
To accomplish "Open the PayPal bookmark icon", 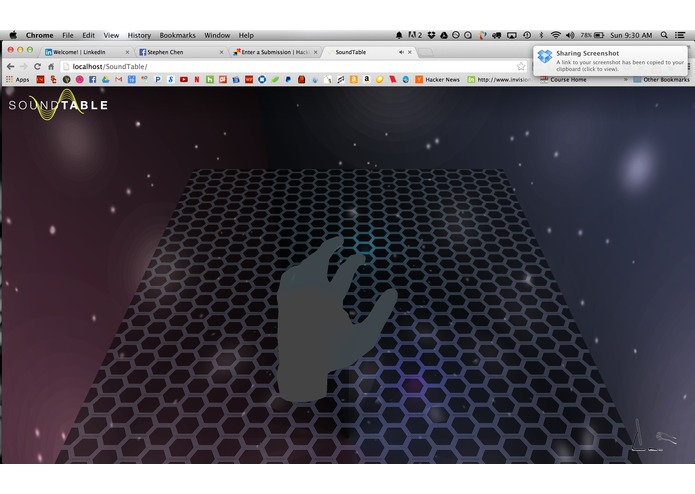I will [288, 80].
